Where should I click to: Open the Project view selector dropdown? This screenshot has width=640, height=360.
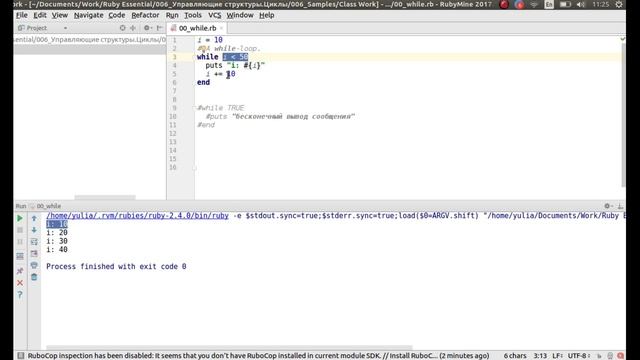click(x=42, y=28)
